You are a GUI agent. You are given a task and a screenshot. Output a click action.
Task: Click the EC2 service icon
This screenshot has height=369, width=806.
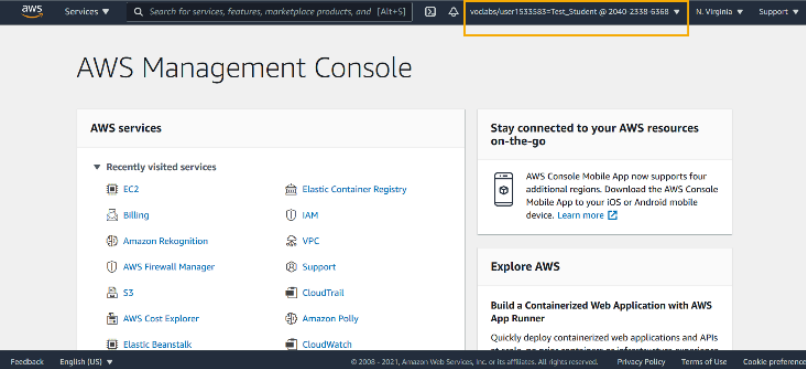pyautogui.click(x=112, y=189)
